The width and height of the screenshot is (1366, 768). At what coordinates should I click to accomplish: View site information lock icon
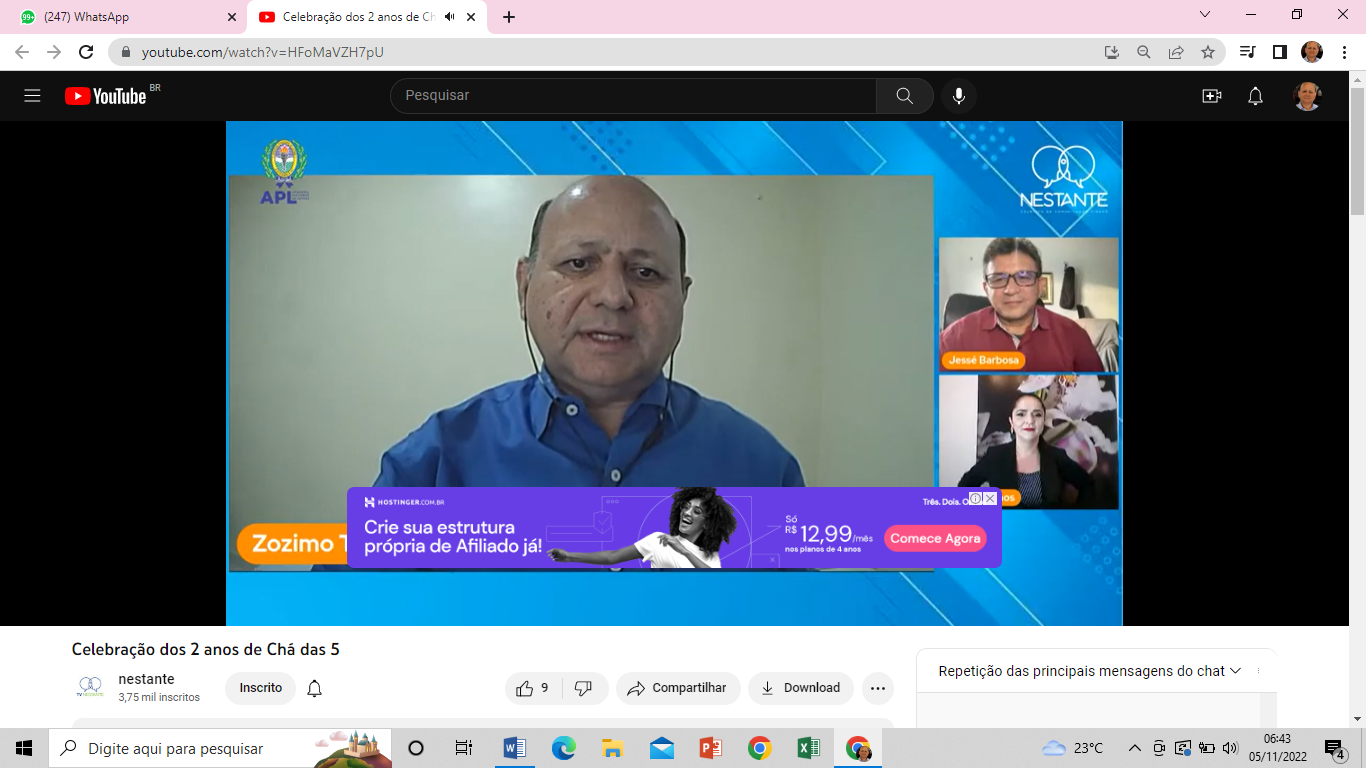click(126, 52)
